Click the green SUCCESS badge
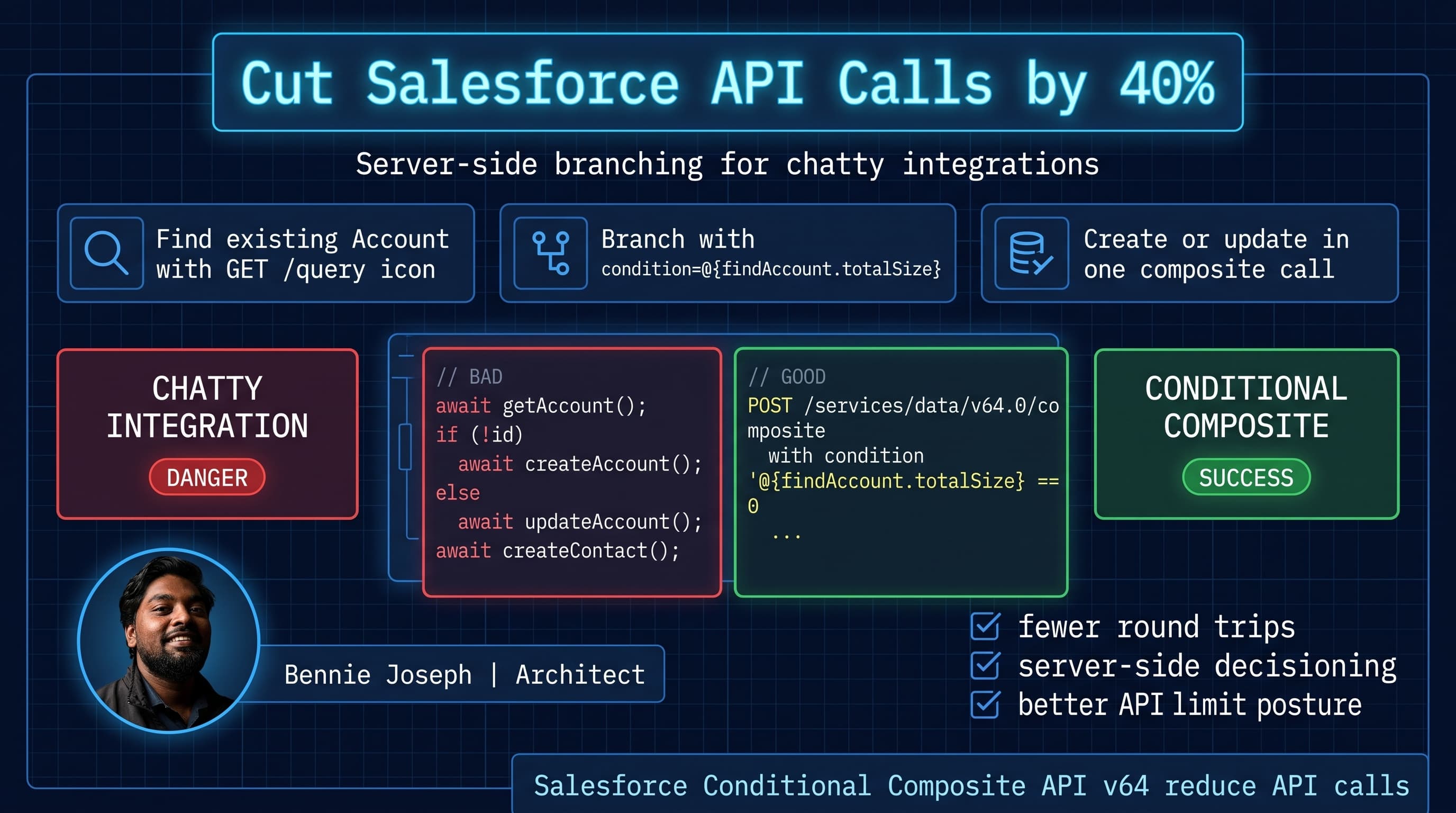1456x813 pixels. (1246, 477)
